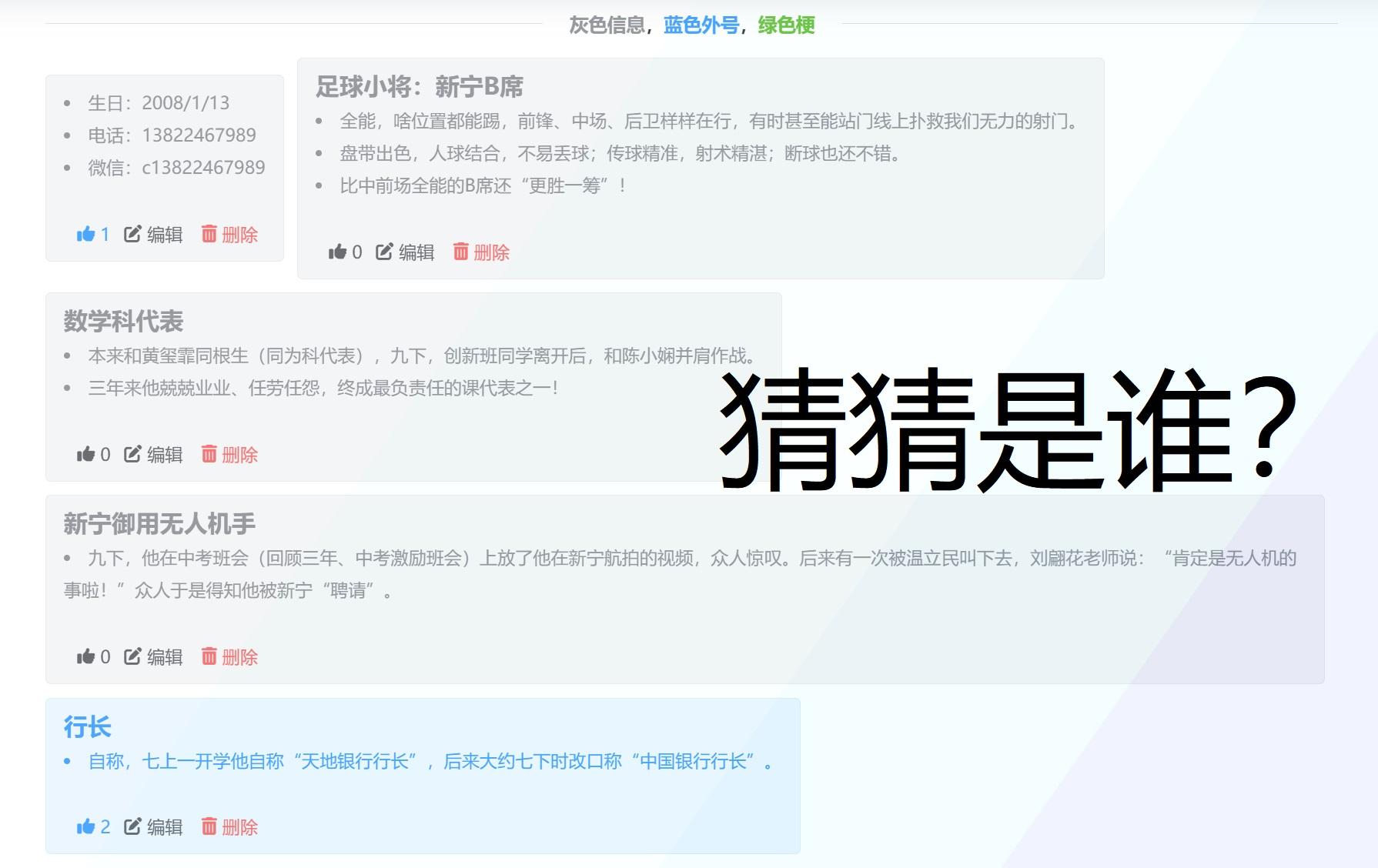Click the 蓝色外号 legend label

[x=701, y=25]
